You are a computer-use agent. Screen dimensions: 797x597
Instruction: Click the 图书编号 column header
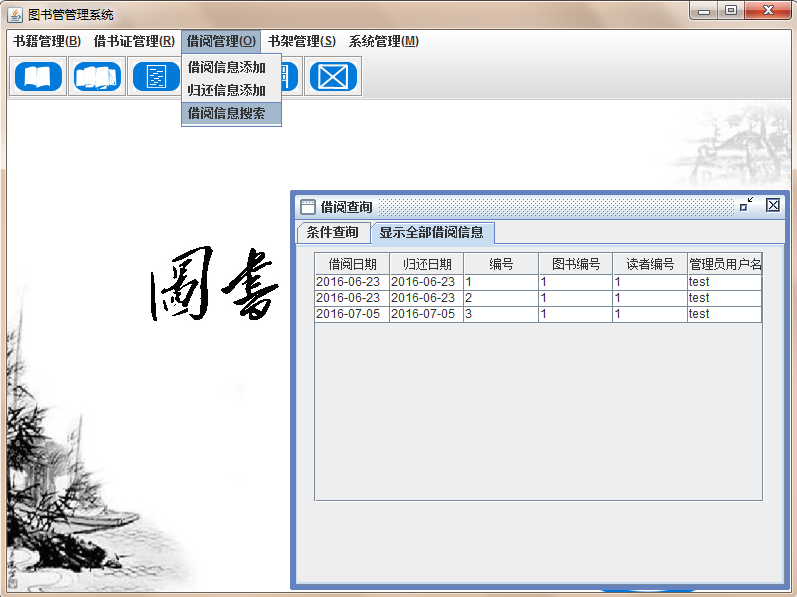click(576, 264)
